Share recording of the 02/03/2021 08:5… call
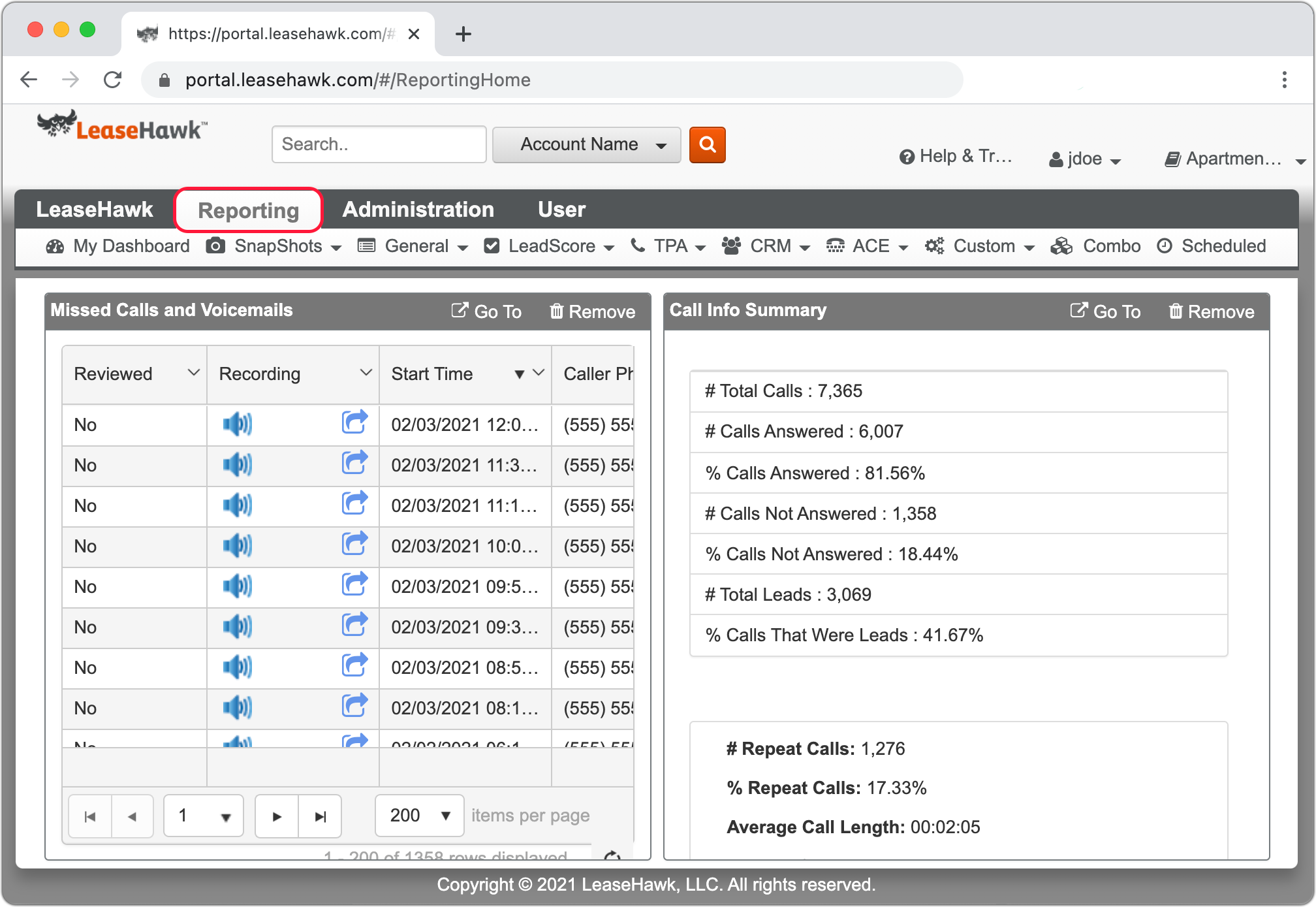The width and height of the screenshot is (1316, 907). [x=354, y=665]
